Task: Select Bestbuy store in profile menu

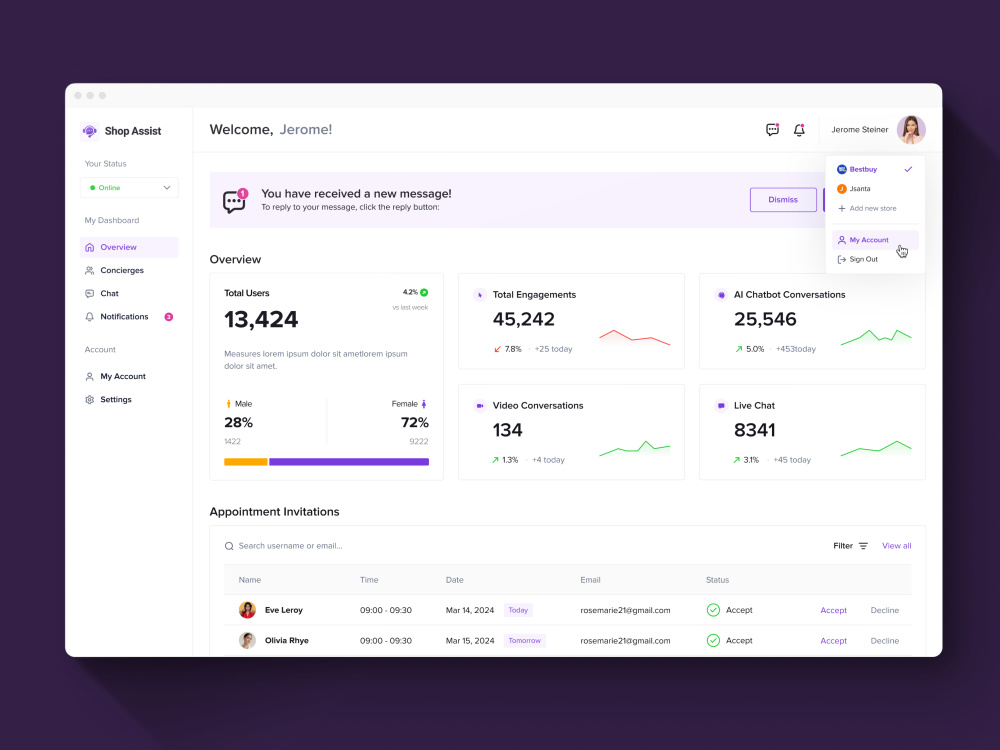Action: (875, 169)
